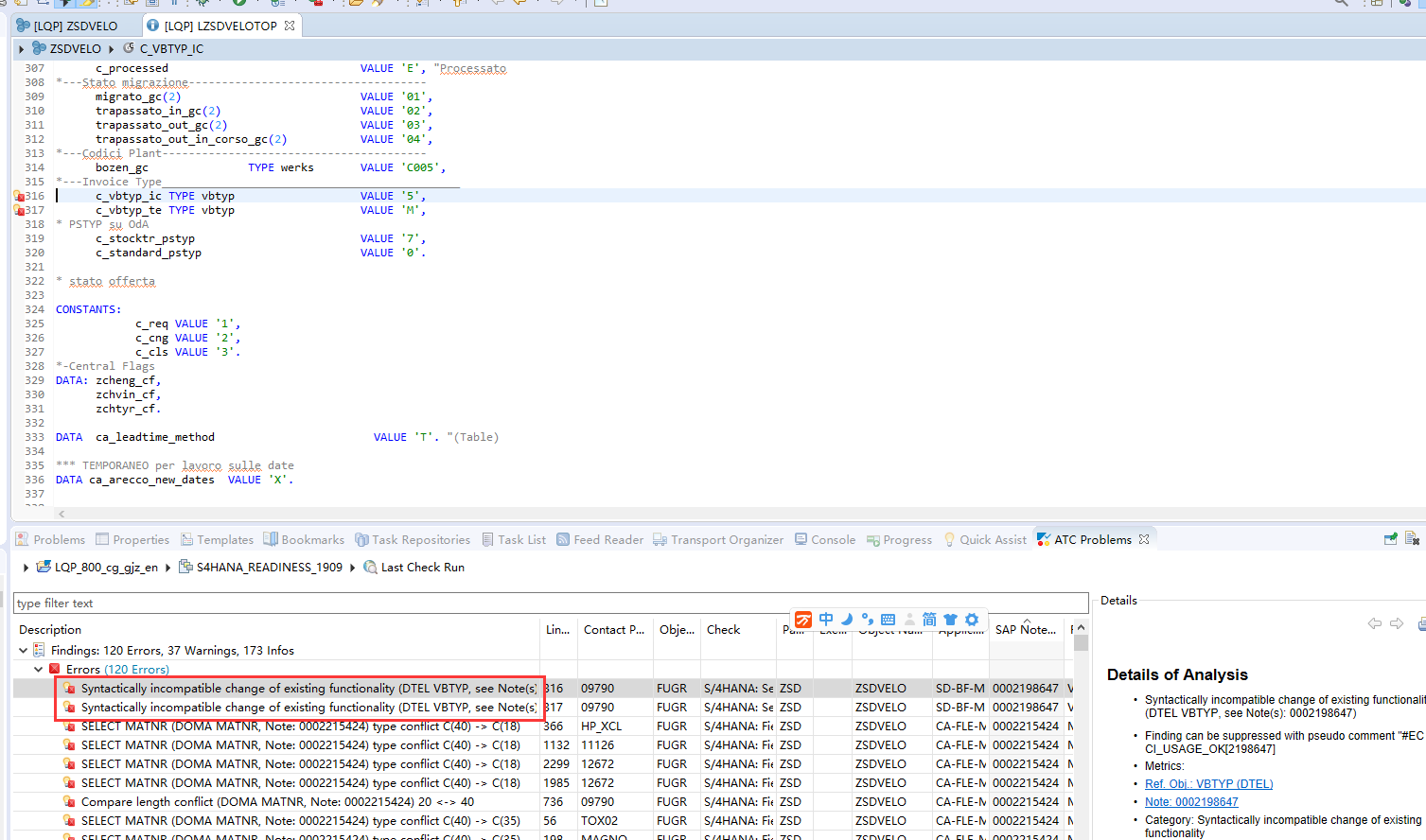Switch simplified/traditional Chinese with 简 icon
1426x840 pixels.
point(928,620)
